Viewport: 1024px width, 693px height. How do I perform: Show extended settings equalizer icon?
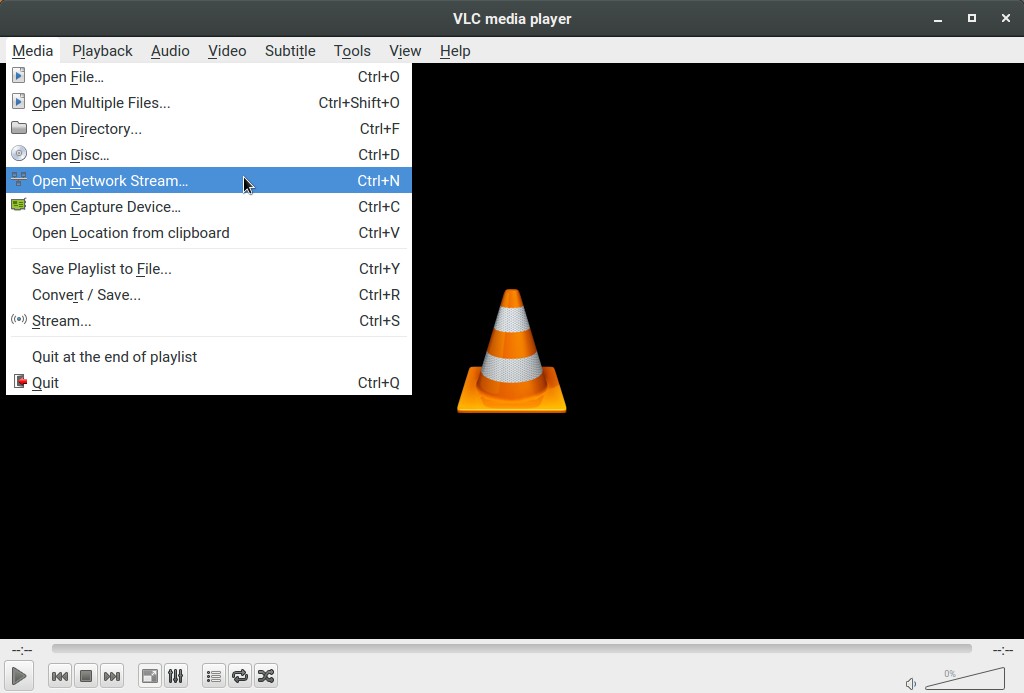coord(175,676)
